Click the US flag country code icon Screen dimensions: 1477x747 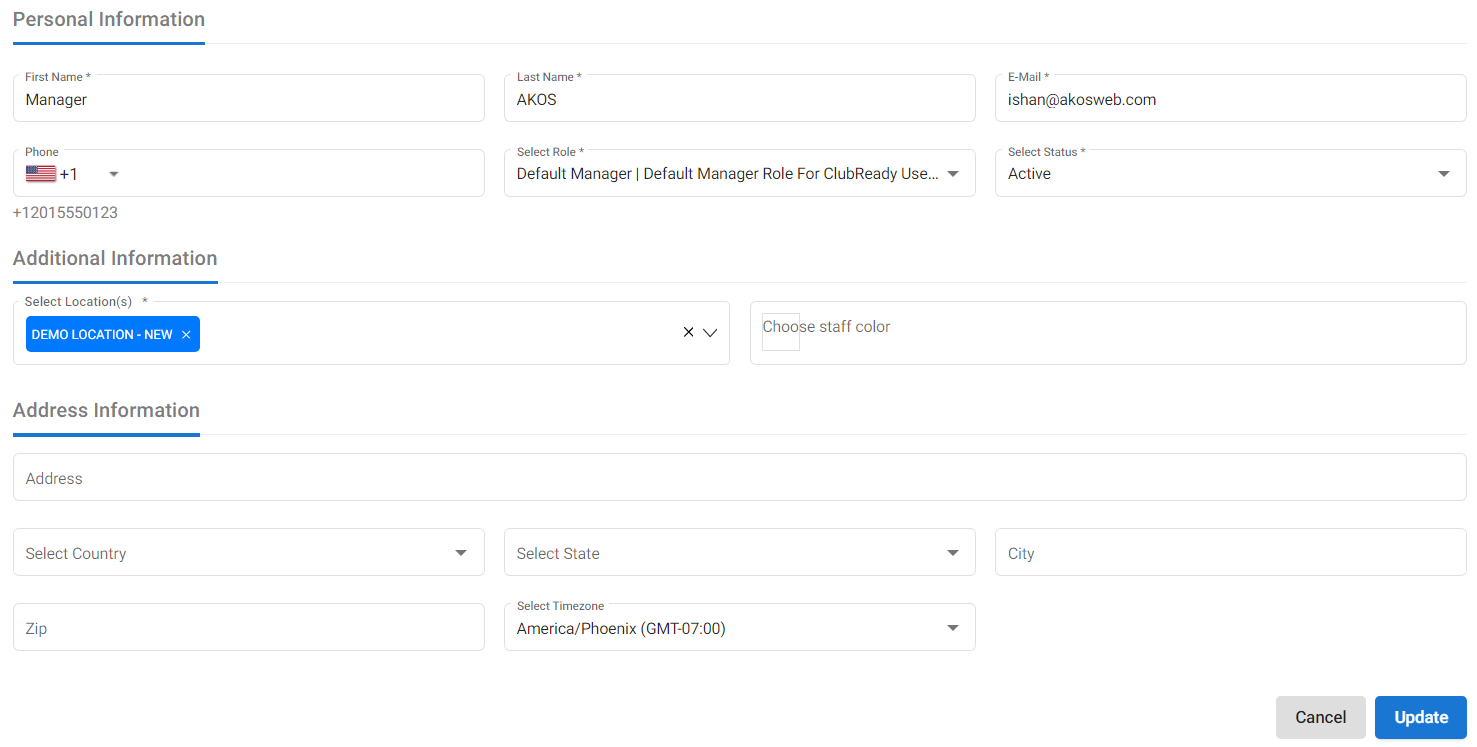41,174
